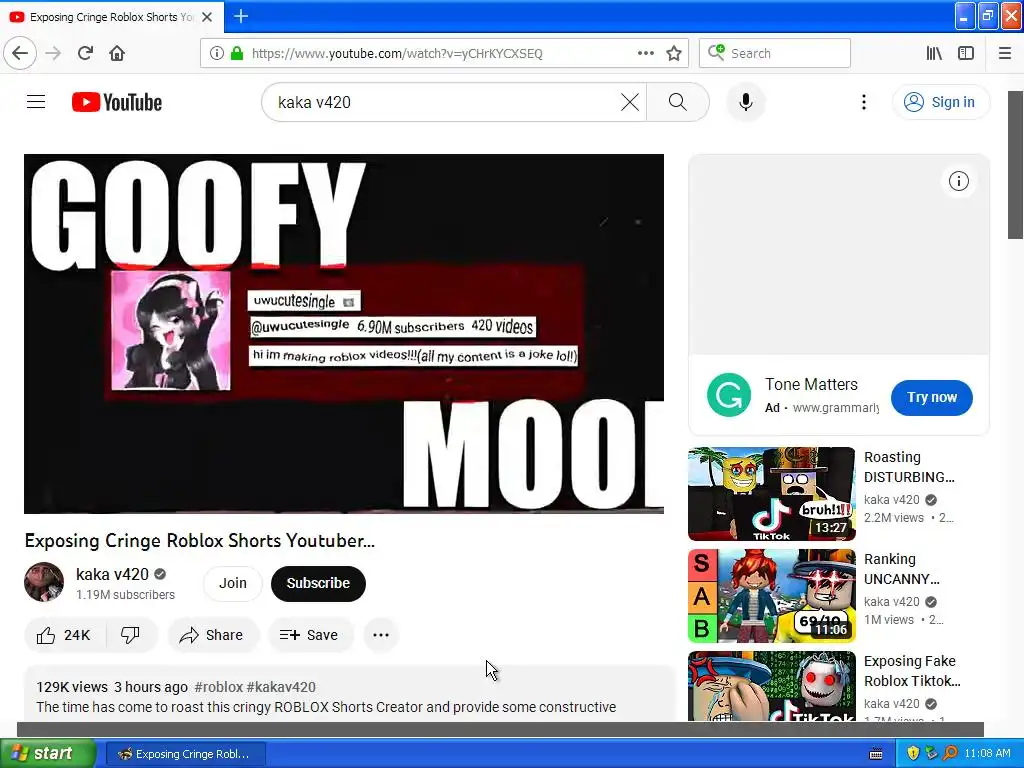View site information icon in address bar

click(216, 53)
